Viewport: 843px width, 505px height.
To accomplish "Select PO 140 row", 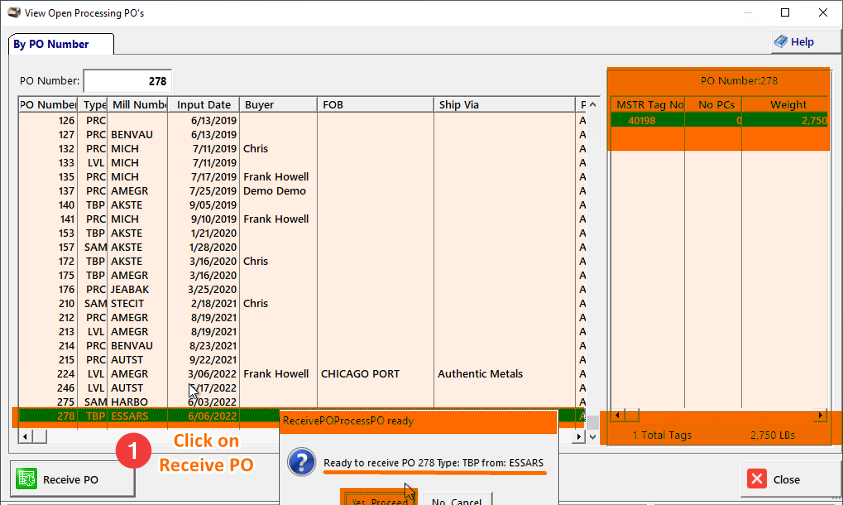I will click(302, 205).
